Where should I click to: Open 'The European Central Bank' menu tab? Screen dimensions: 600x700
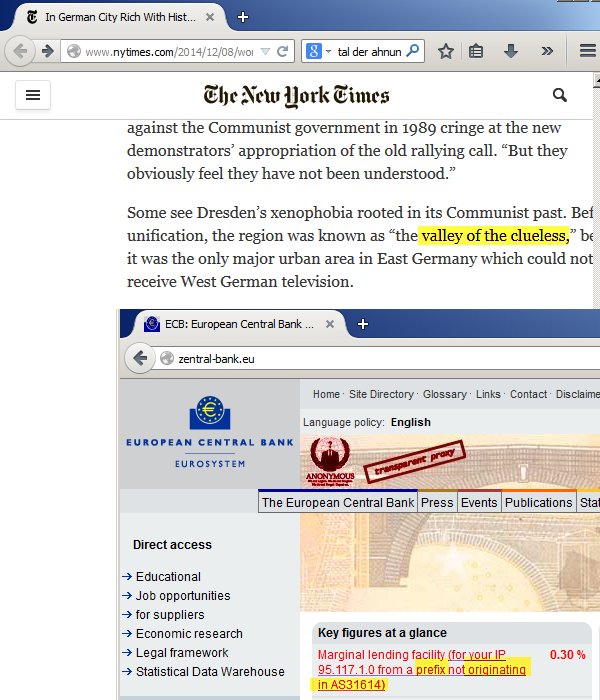click(338, 503)
